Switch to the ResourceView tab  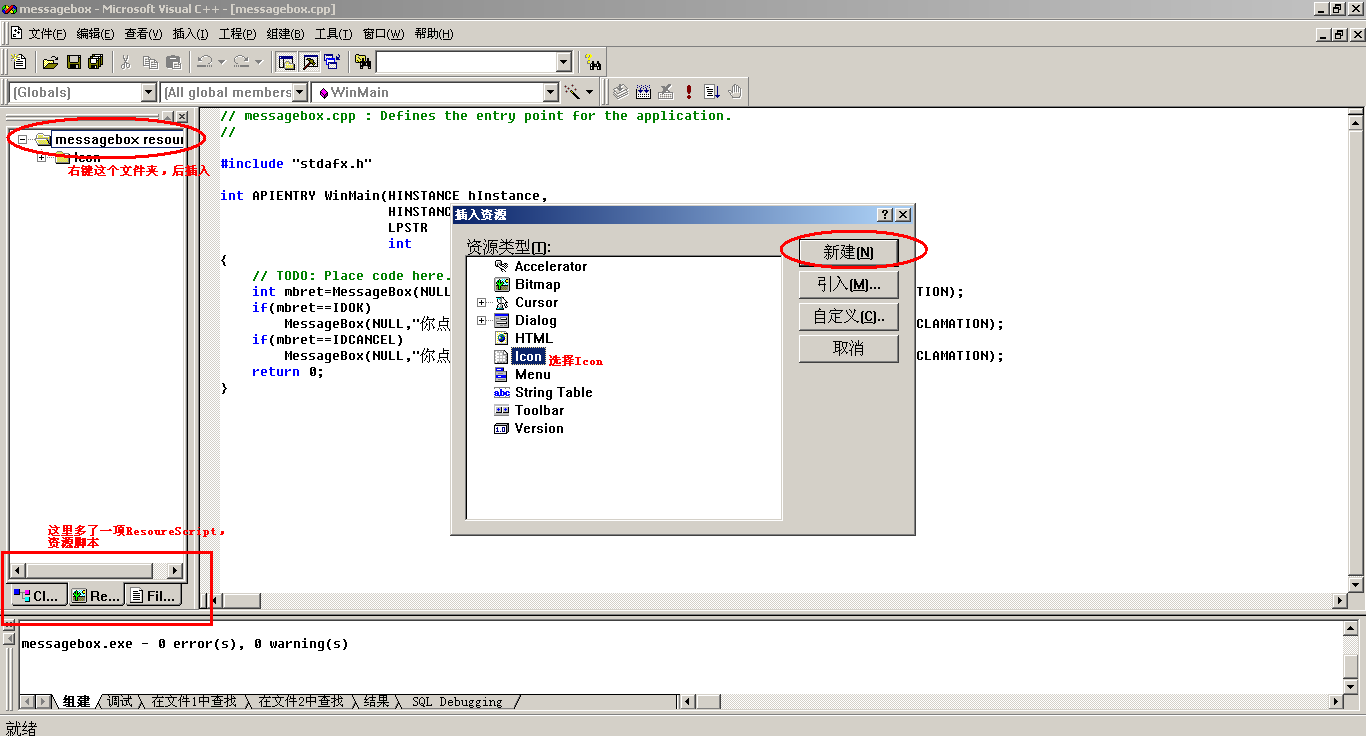click(x=96, y=595)
